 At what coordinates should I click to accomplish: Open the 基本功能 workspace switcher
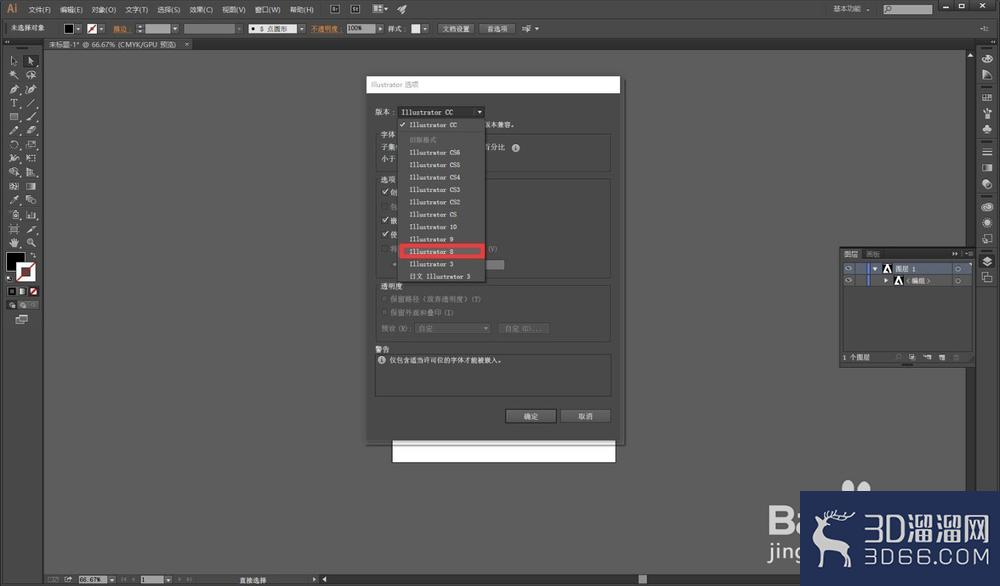pyautogui.click(x=851, y=9)
